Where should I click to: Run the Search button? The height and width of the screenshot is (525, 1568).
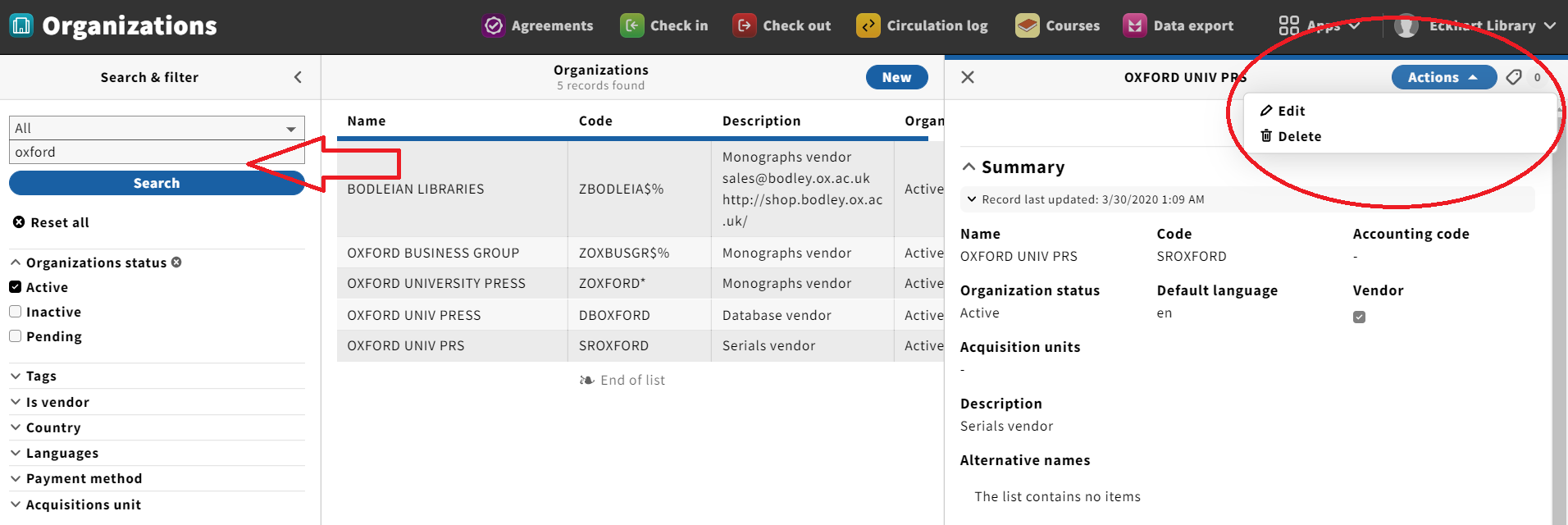(157, 183)
